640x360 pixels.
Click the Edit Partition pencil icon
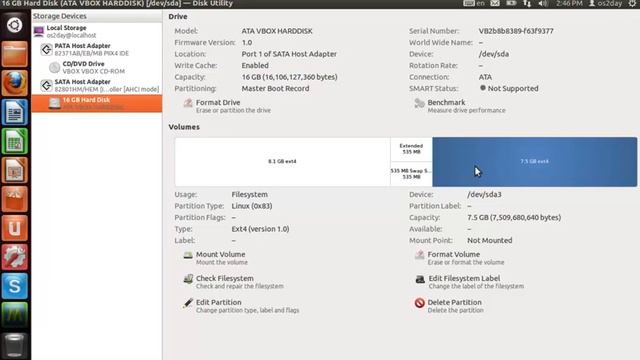pyautogui.click(x=188, y=303)
